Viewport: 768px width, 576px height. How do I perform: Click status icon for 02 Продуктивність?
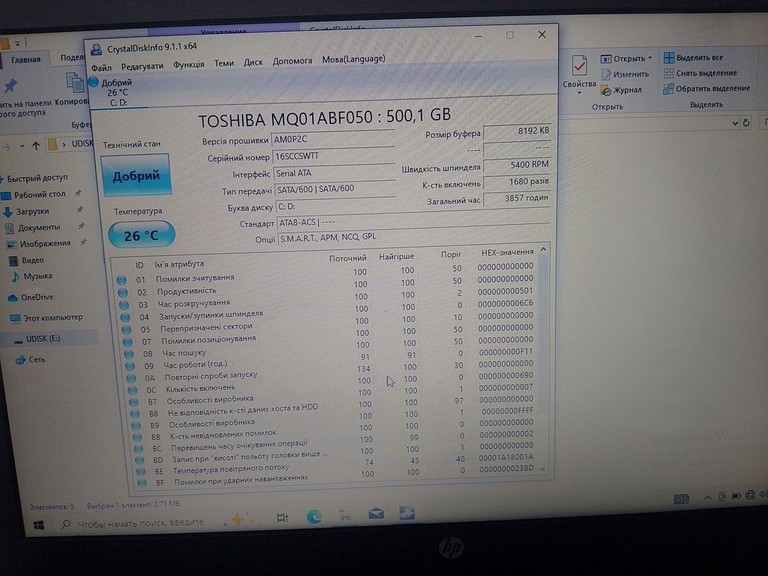122,292
